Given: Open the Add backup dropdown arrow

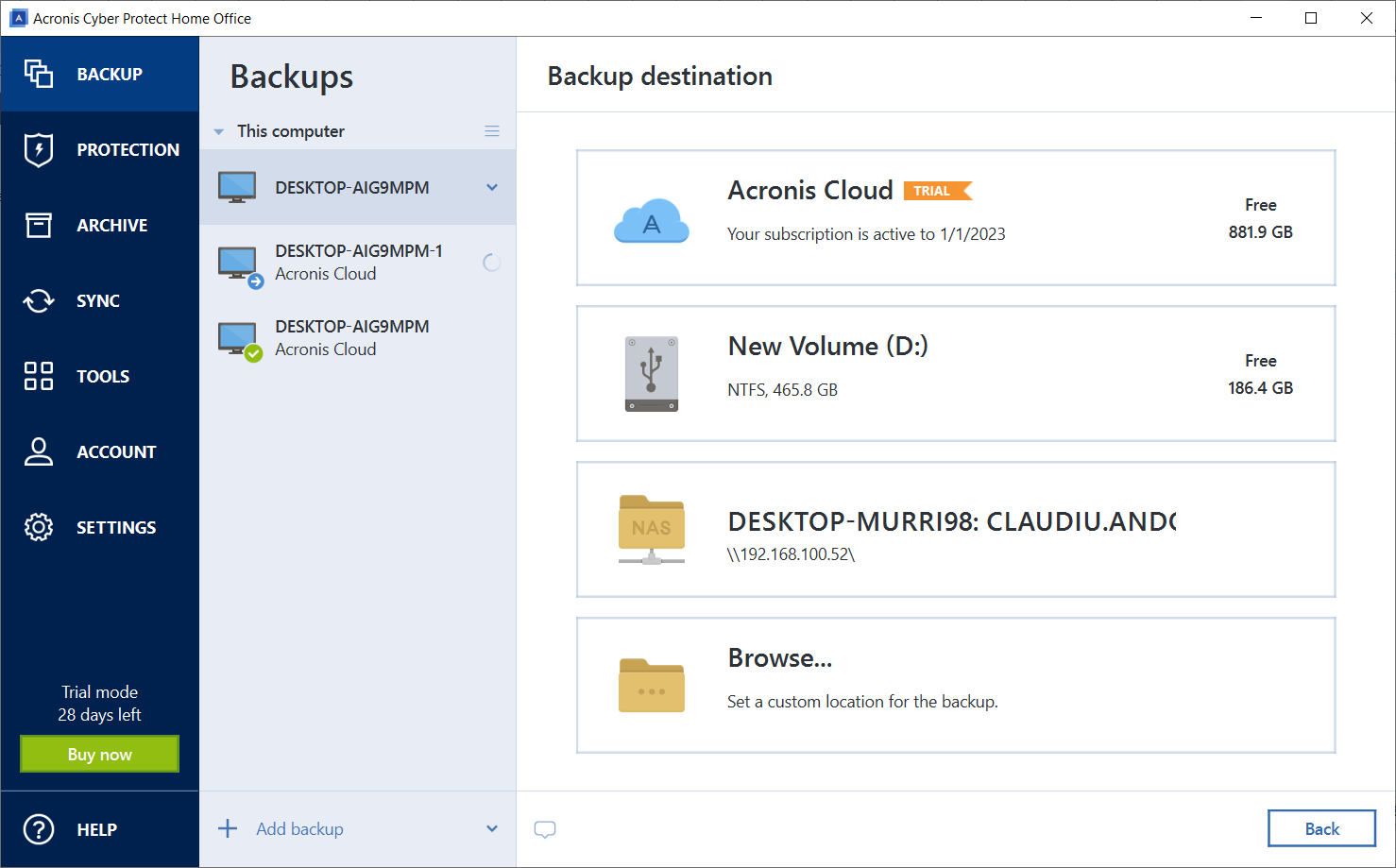Looking at the screenshot, I should 492,828.
